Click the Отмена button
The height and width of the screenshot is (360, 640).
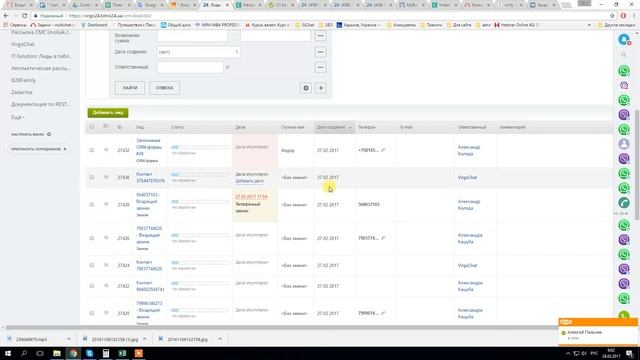coord(164,88)
